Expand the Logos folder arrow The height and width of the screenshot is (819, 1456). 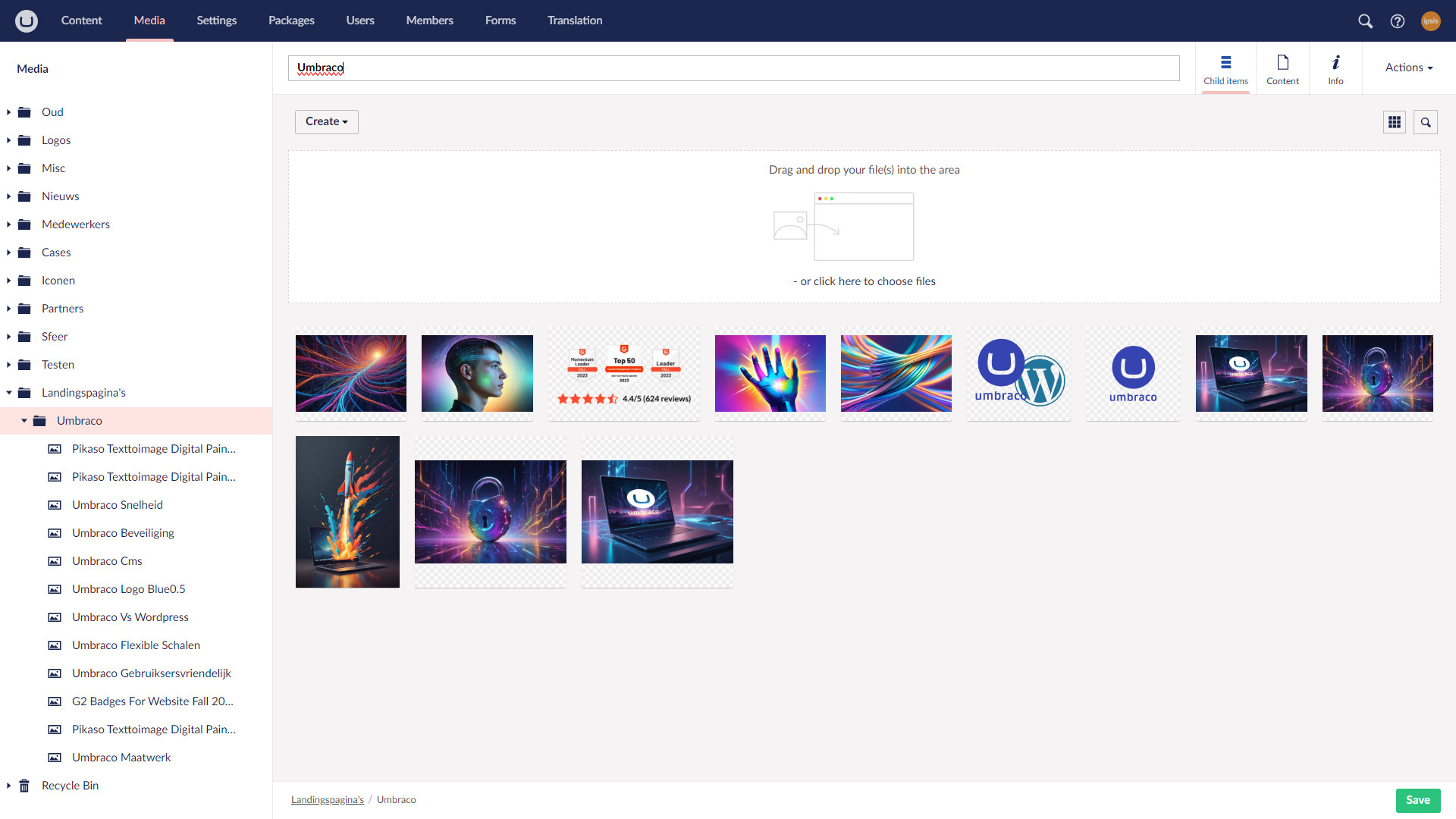tap(8, 140)
